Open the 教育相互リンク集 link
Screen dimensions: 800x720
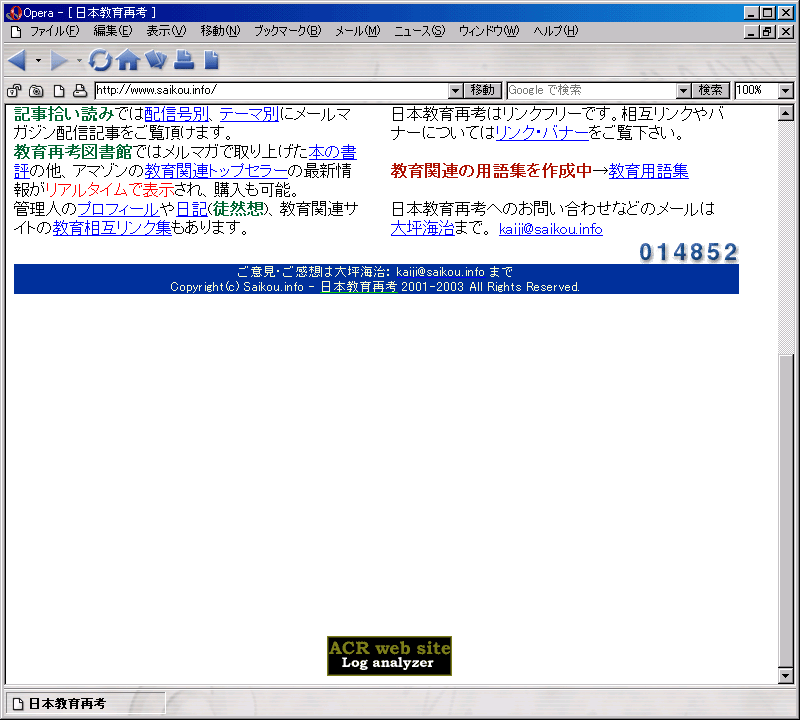click(x=112, y=228)
